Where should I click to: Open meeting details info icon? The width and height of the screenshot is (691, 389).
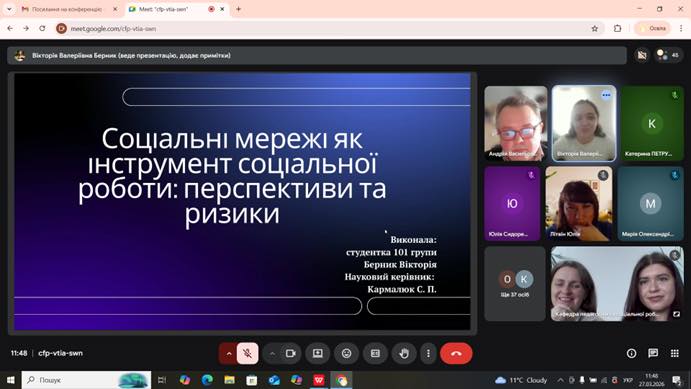(631, 353)
